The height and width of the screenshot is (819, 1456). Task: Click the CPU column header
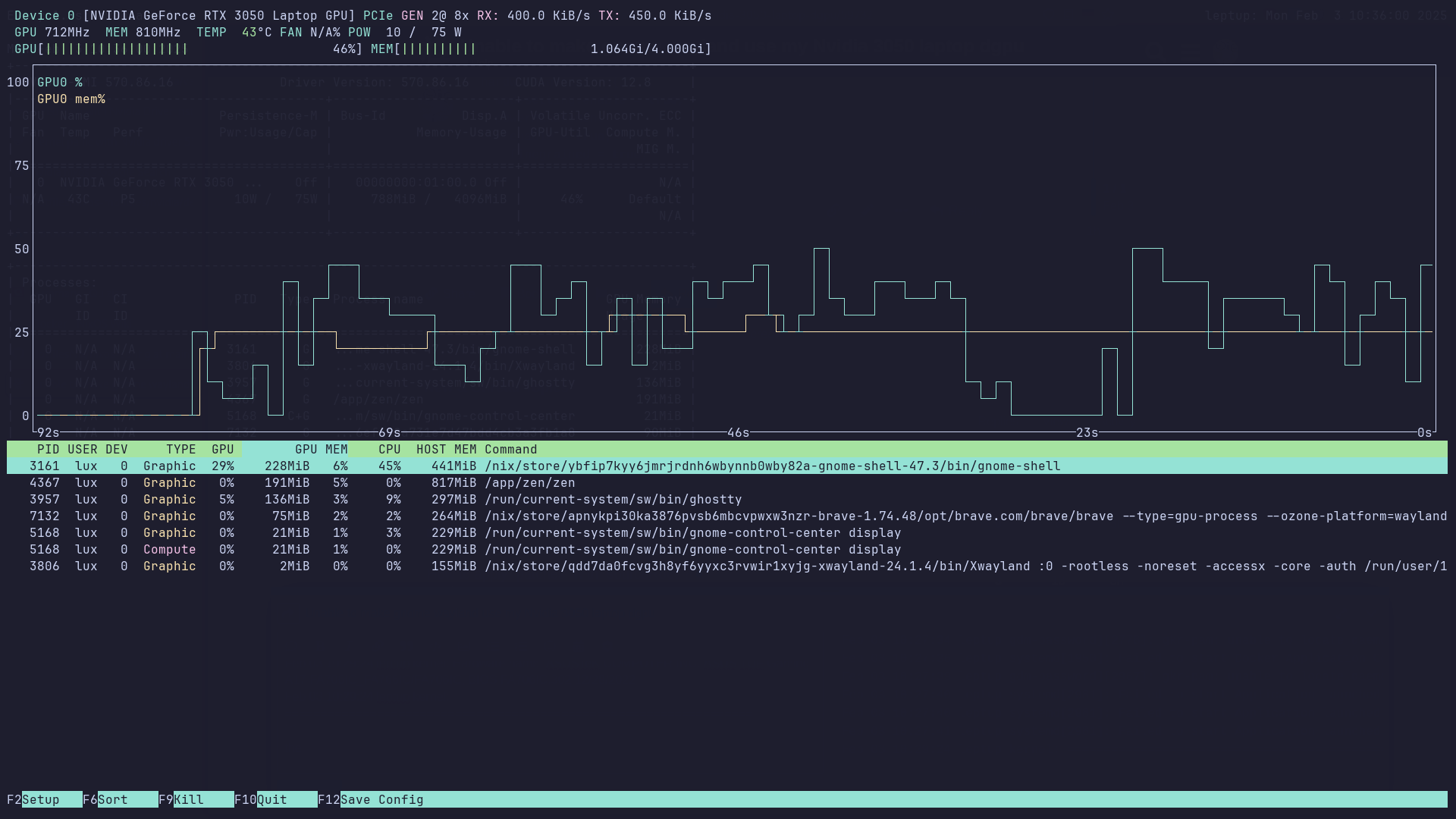pos(389,449)
